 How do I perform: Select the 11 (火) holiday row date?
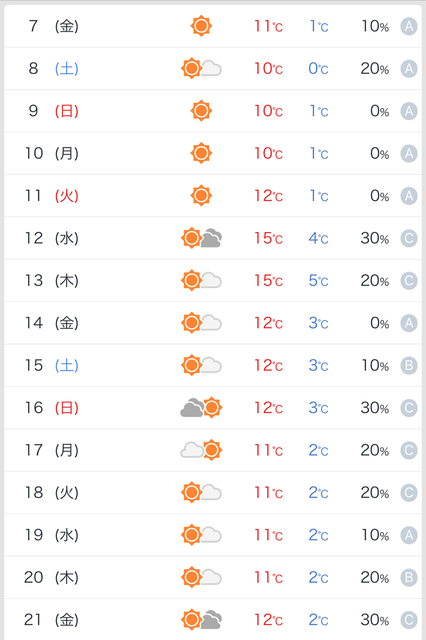pyautogui.click(x=52, y=196)
